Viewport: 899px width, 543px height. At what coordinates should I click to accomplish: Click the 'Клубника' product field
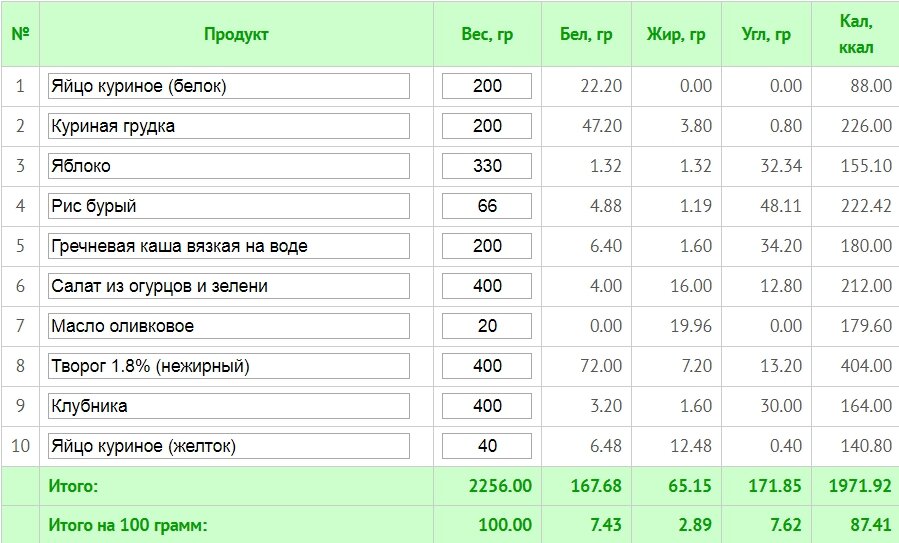point(229,406)
